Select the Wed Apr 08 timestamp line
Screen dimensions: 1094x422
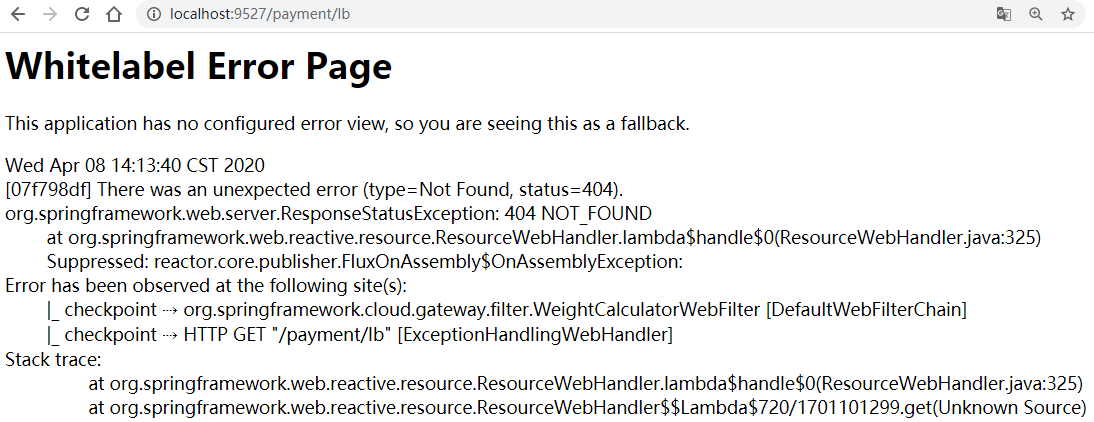(135, 166)
